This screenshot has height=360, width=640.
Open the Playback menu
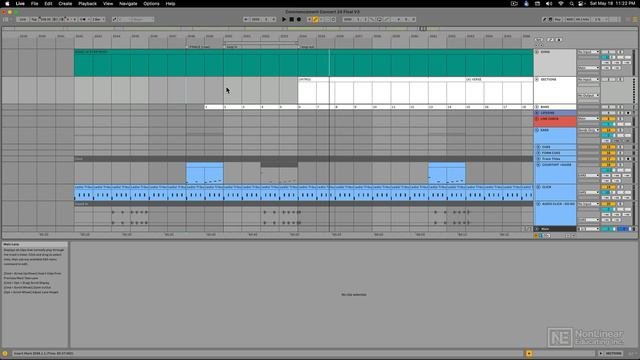[87, 4]
